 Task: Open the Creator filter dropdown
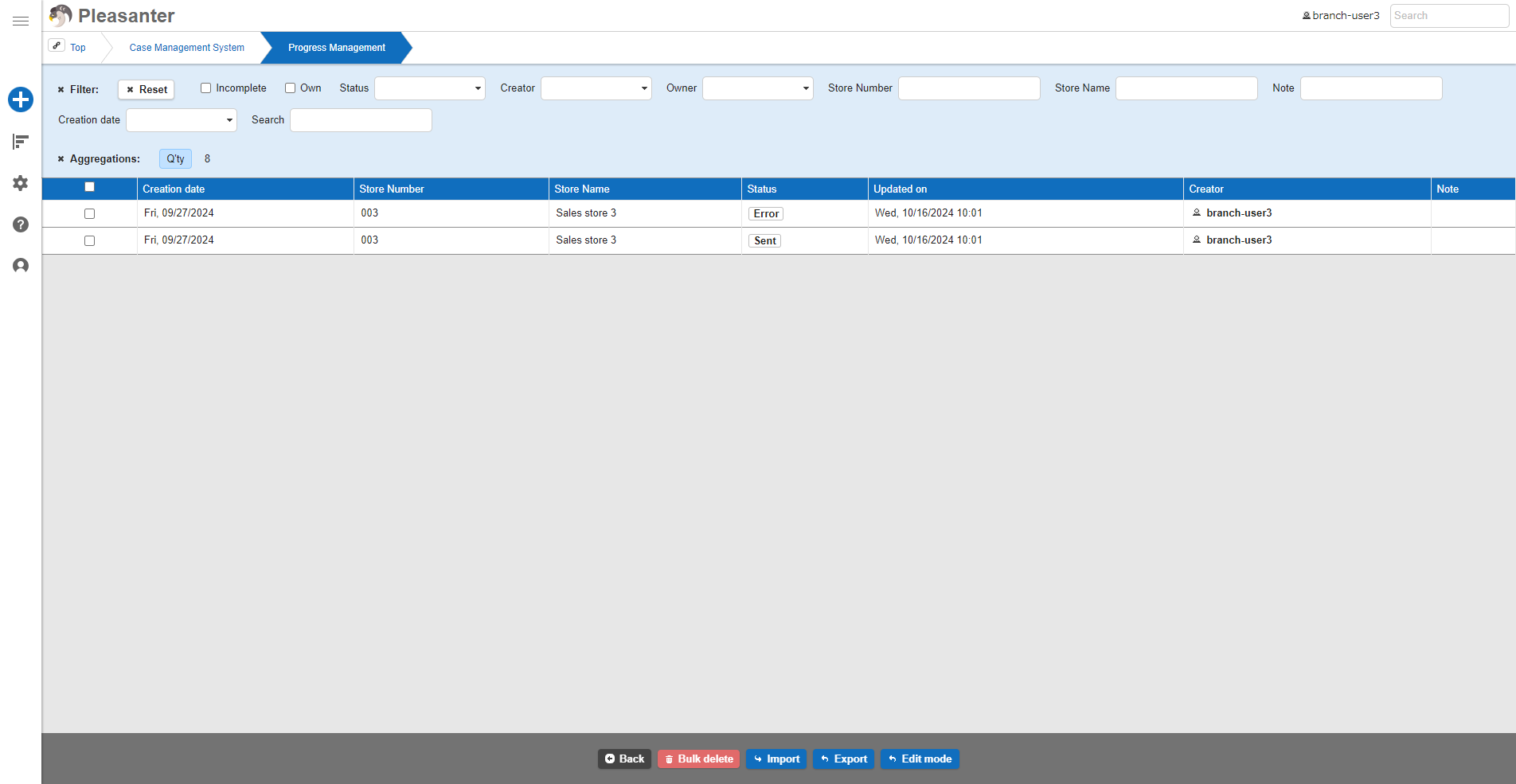click(596, 88)
